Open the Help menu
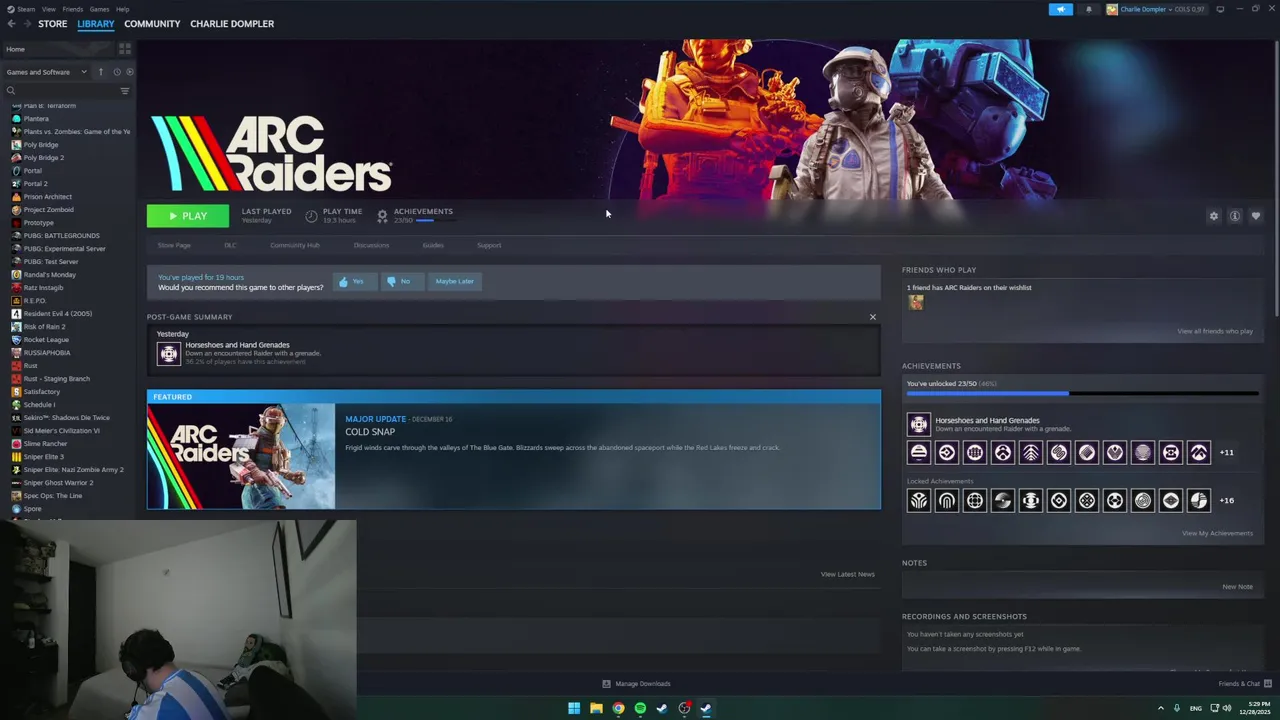Screen dimensions: 1280x720 122,9
